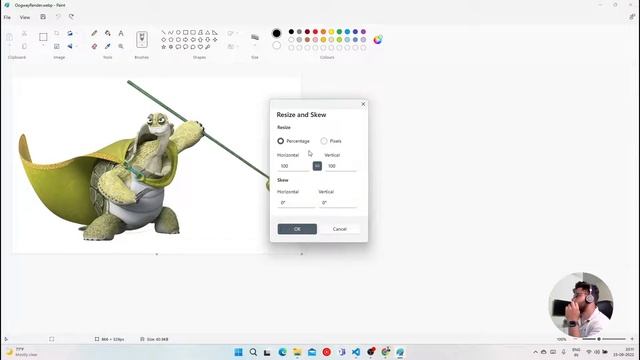Expand the Rotate dropdown arrow

point(76,33)
